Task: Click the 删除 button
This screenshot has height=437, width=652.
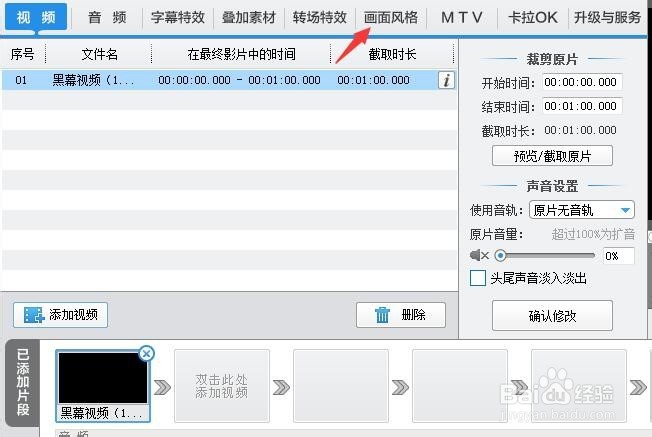Action: point(401,315)
